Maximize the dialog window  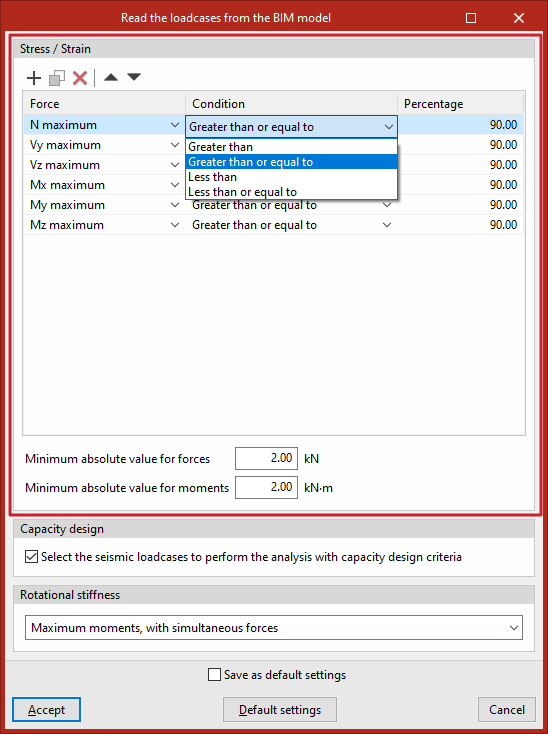[471, 18]
